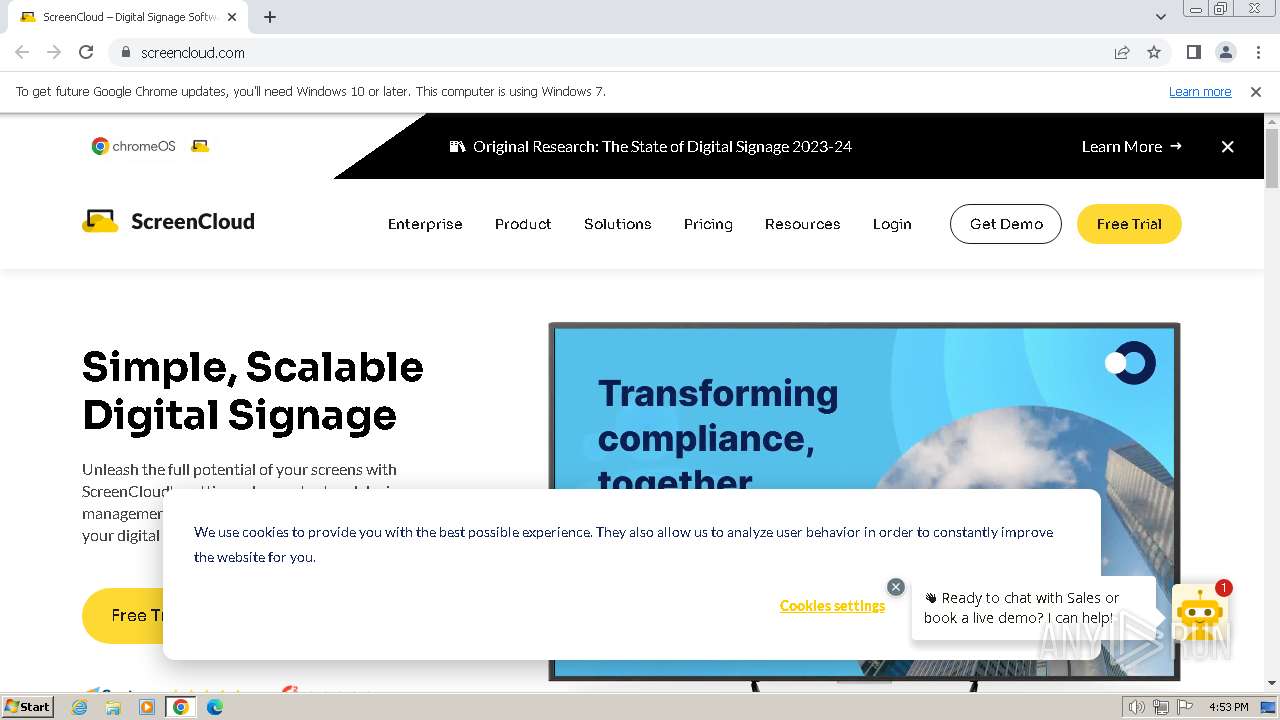This screenshot has width=1280, height=720.
Task: Open the chat message about Sales
Action: (x=1033, y=607)
